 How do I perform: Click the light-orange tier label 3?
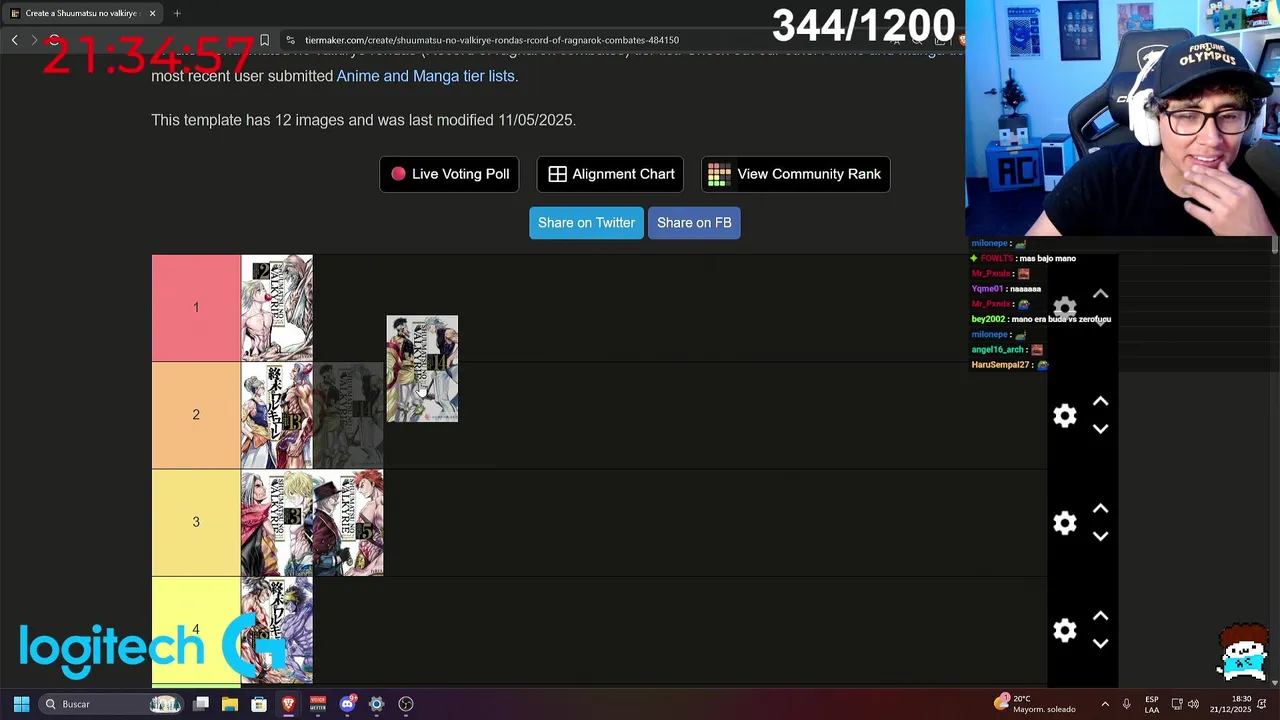(x=196, y=522)
